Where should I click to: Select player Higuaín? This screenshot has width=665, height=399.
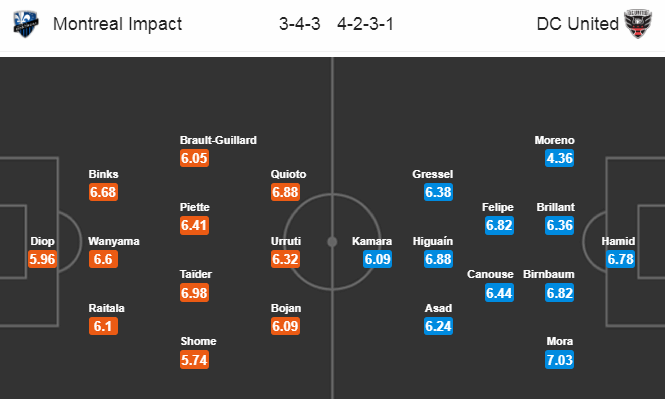[433, 241]
